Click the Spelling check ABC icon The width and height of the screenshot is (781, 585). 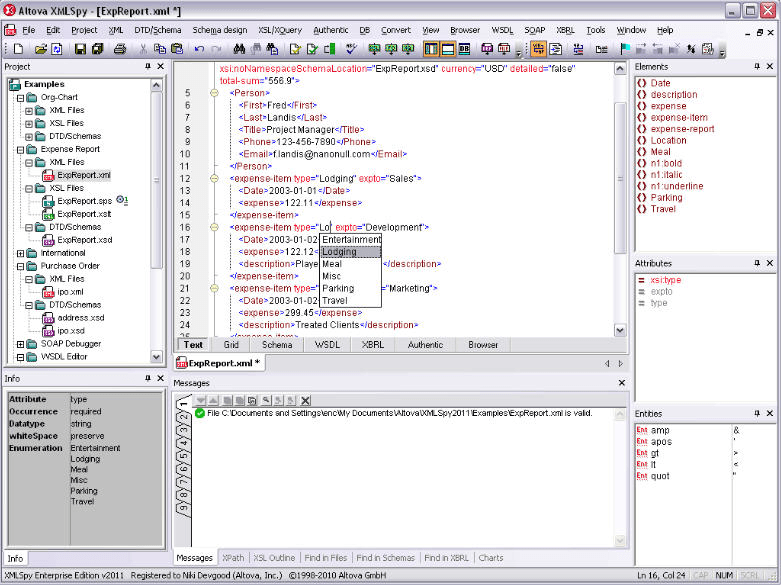coord(352,49)
